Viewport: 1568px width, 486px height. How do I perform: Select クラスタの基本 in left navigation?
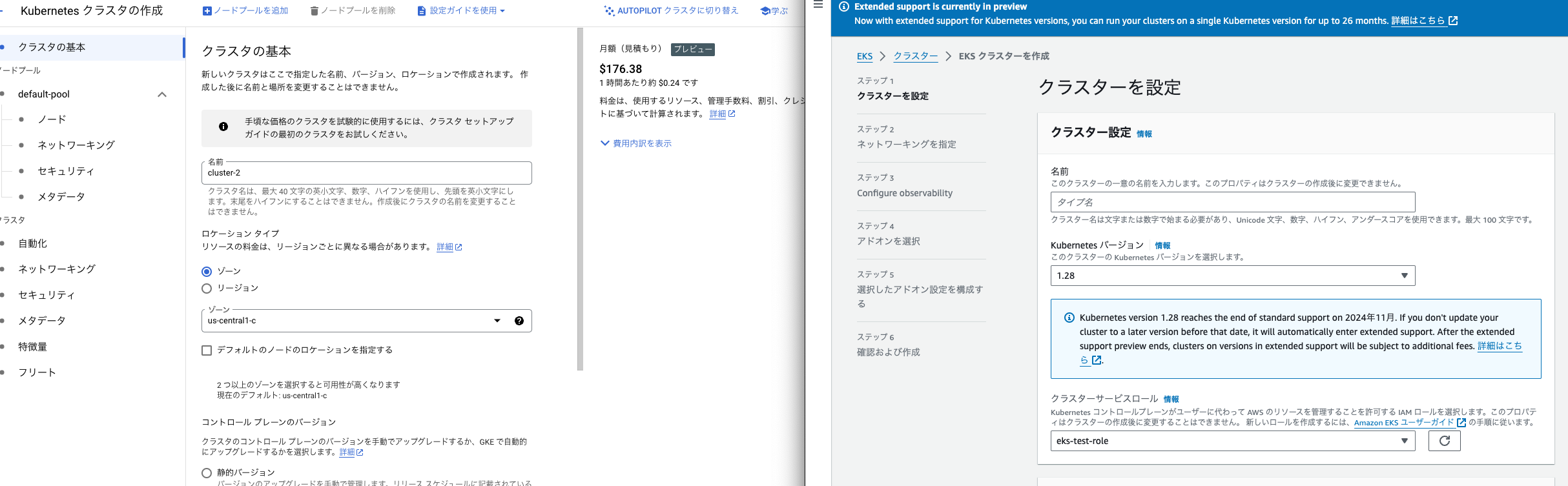[92, 47]
